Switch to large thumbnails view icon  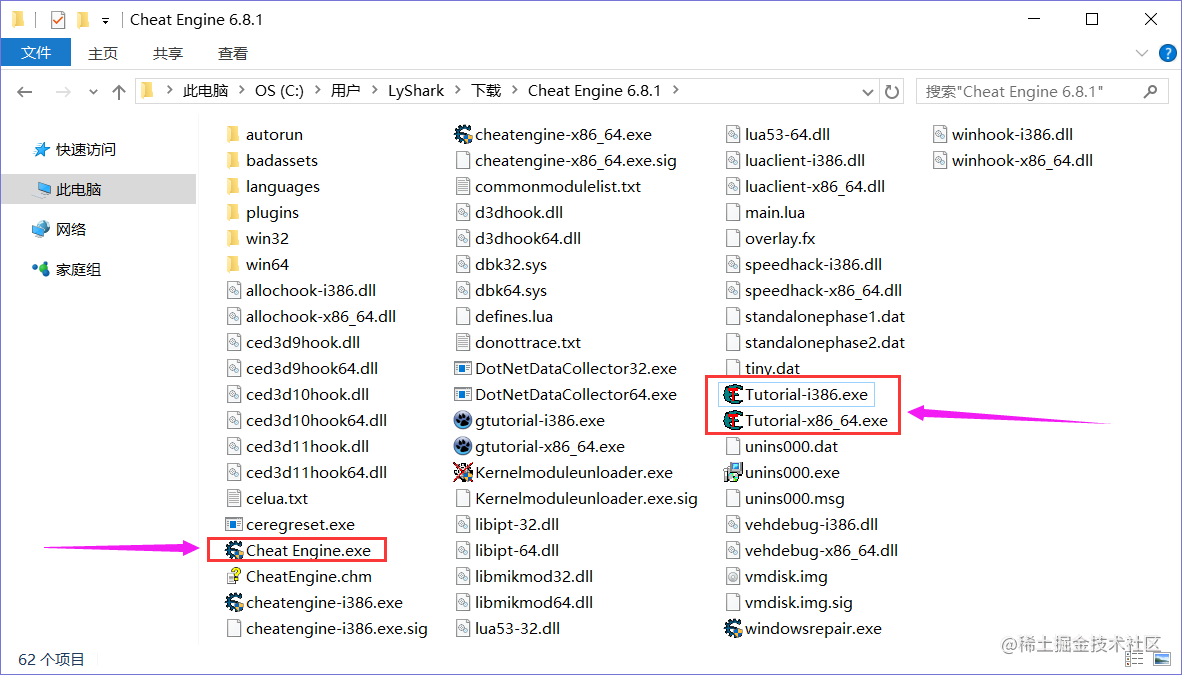1162,659
